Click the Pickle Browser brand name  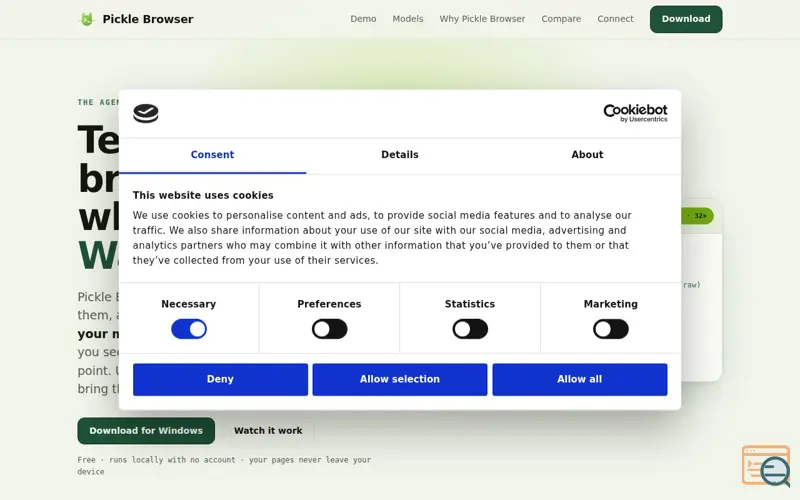pos(148,19)
